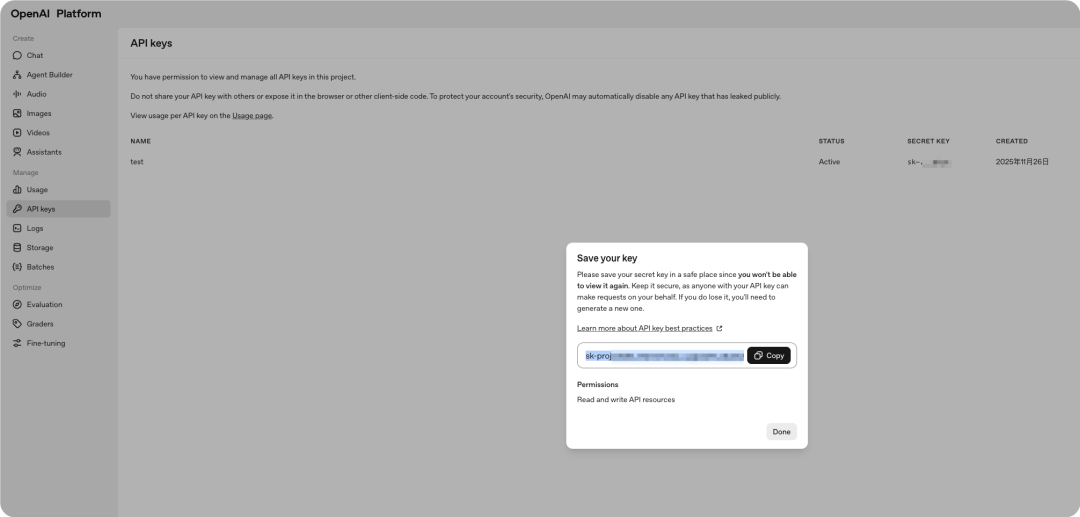
Task: Click the Evaluation compass icon
Action: pyautogui.click(x=17, y=305)
